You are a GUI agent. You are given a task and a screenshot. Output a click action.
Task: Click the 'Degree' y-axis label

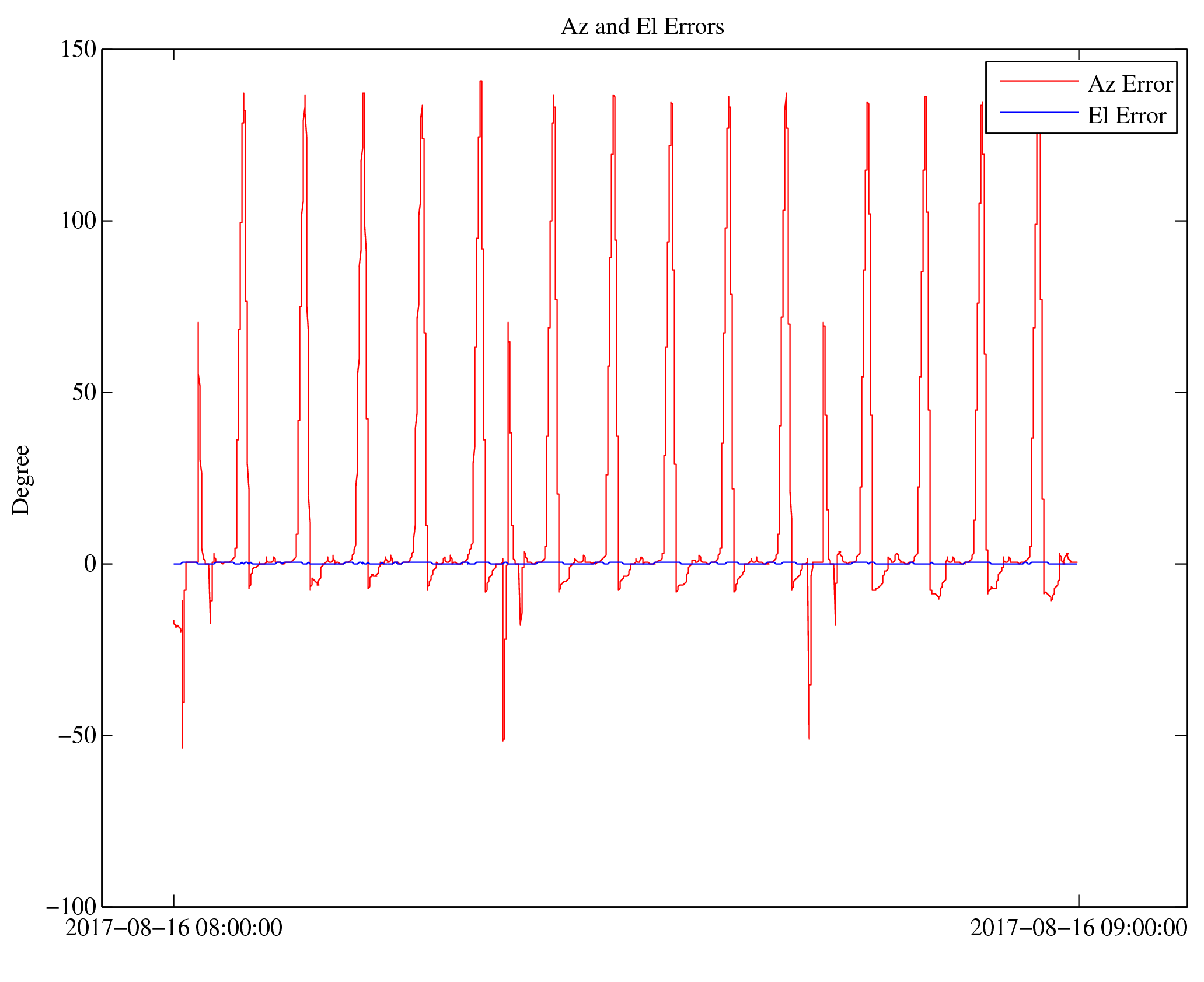click(20, 480)
